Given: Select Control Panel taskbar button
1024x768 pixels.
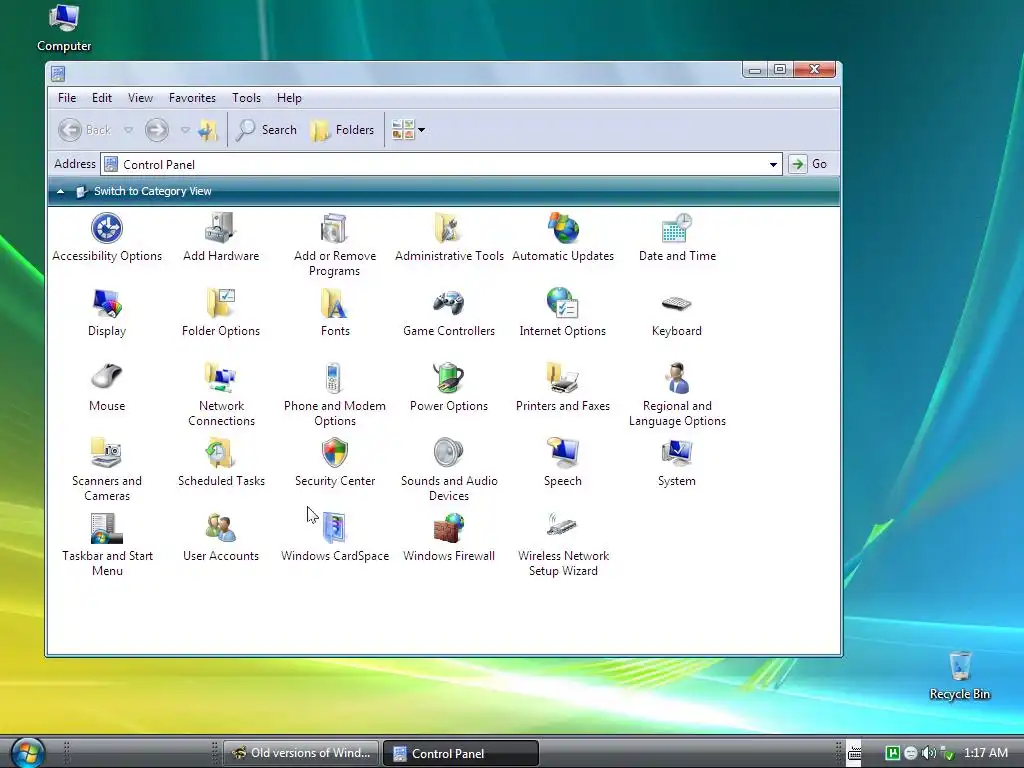Looking at the screenshot, I should pos(460,753).
